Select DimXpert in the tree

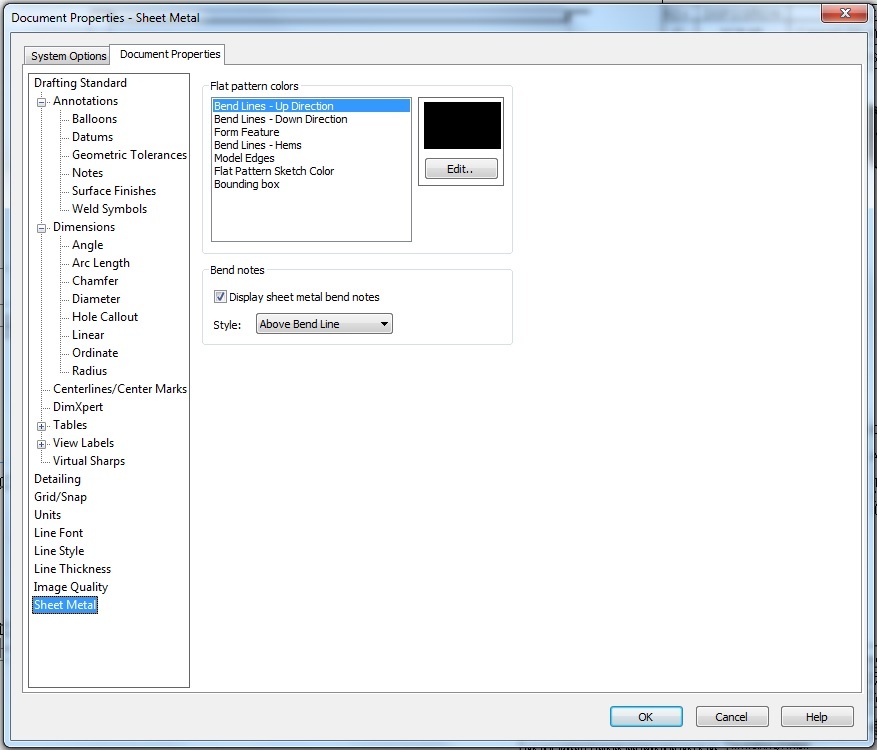point(78,407)
